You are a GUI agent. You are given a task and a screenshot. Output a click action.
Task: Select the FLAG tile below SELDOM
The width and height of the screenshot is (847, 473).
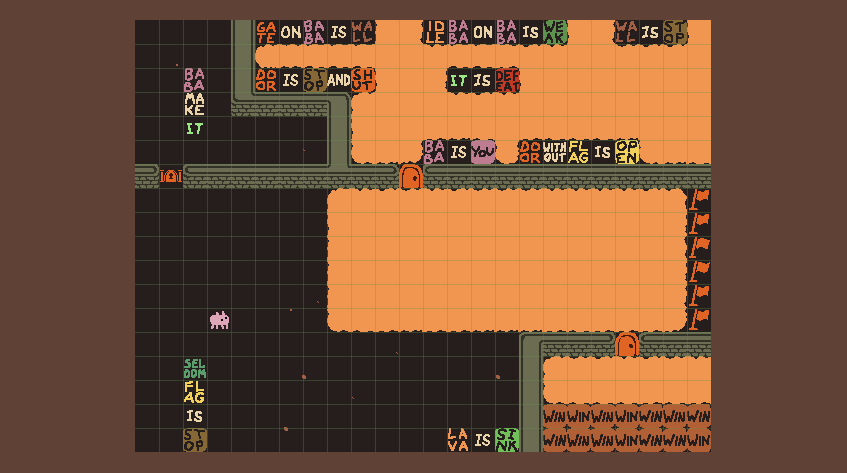coord(194,392)
